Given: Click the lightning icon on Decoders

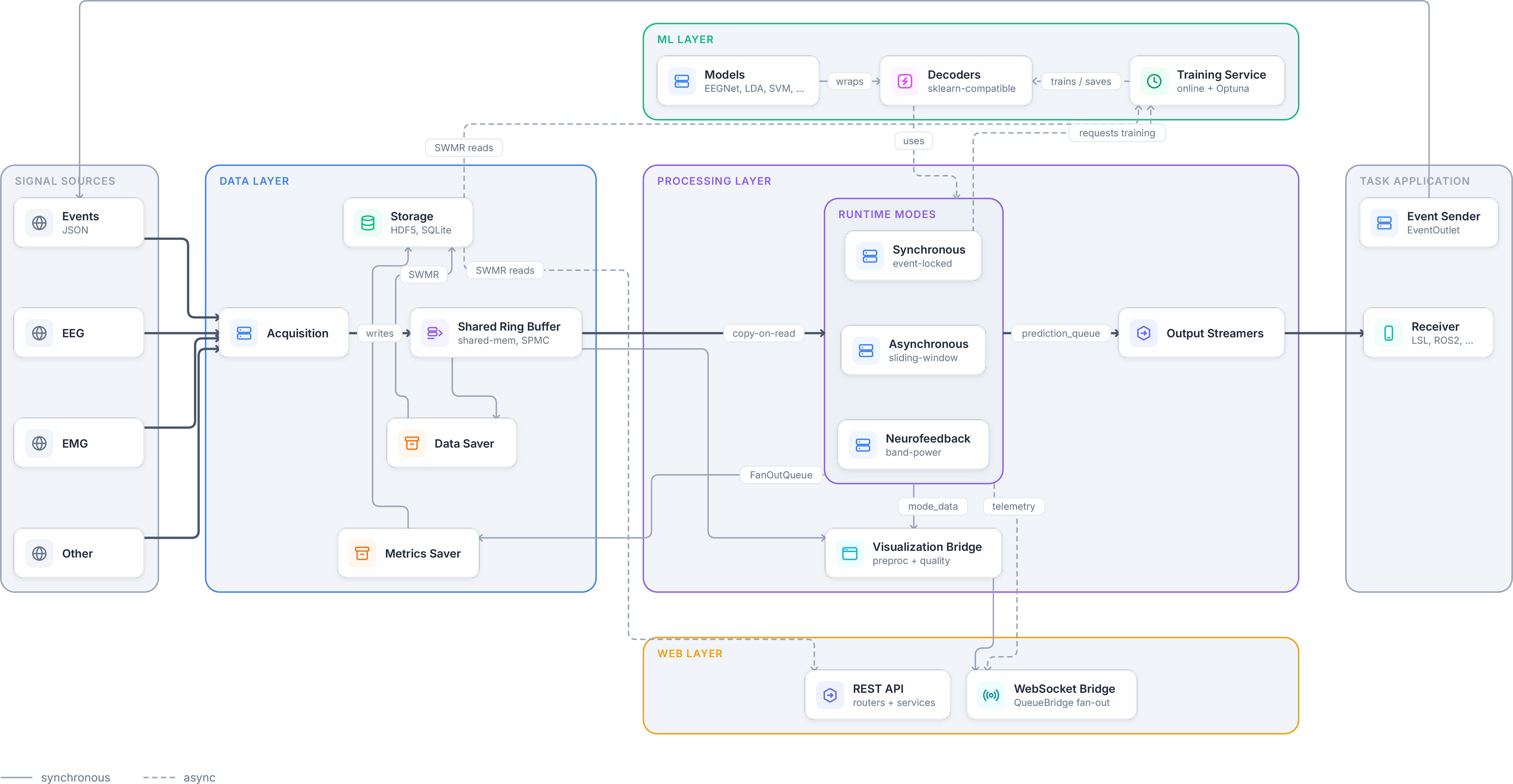Looking at the screenshot, I should [904, 81].
